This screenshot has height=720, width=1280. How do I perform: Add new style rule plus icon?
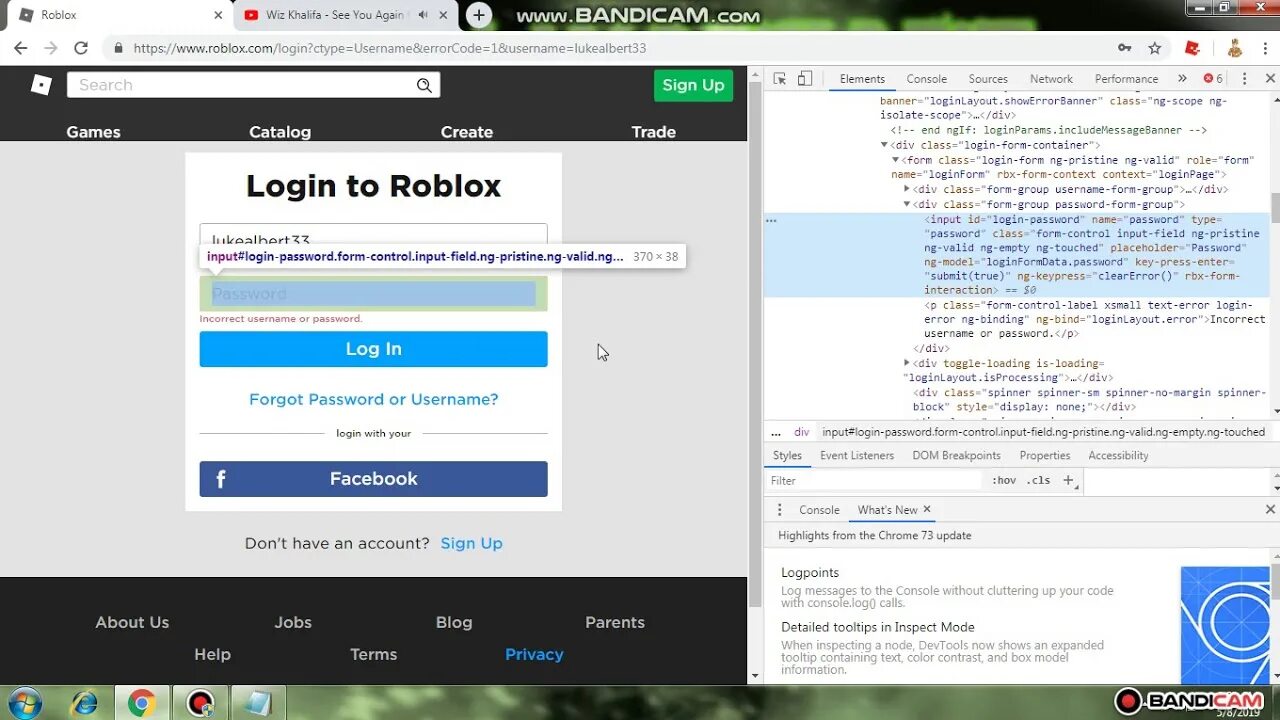point(1068,480)
